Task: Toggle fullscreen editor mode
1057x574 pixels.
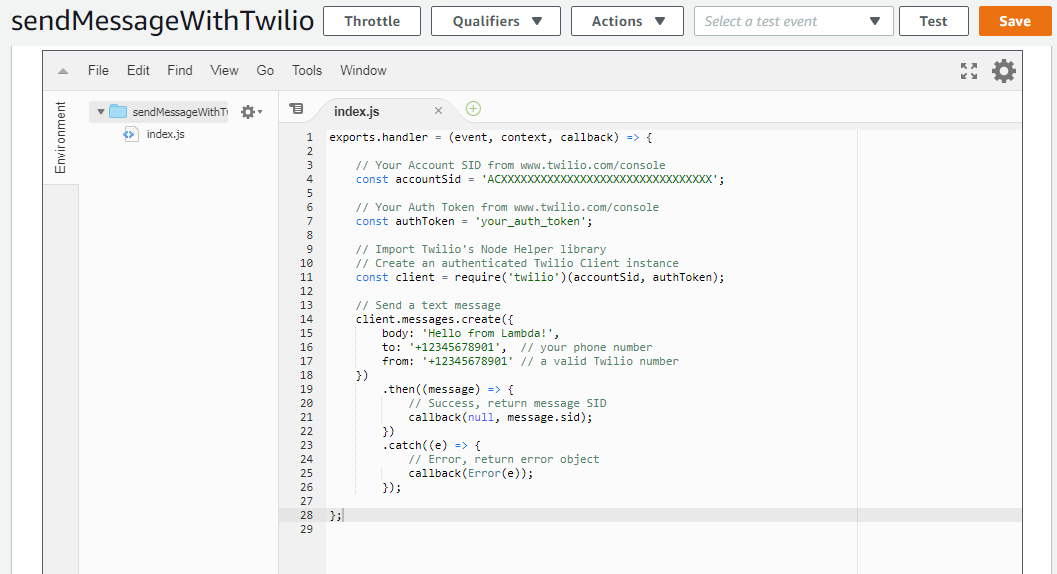Action: point(969,71)
